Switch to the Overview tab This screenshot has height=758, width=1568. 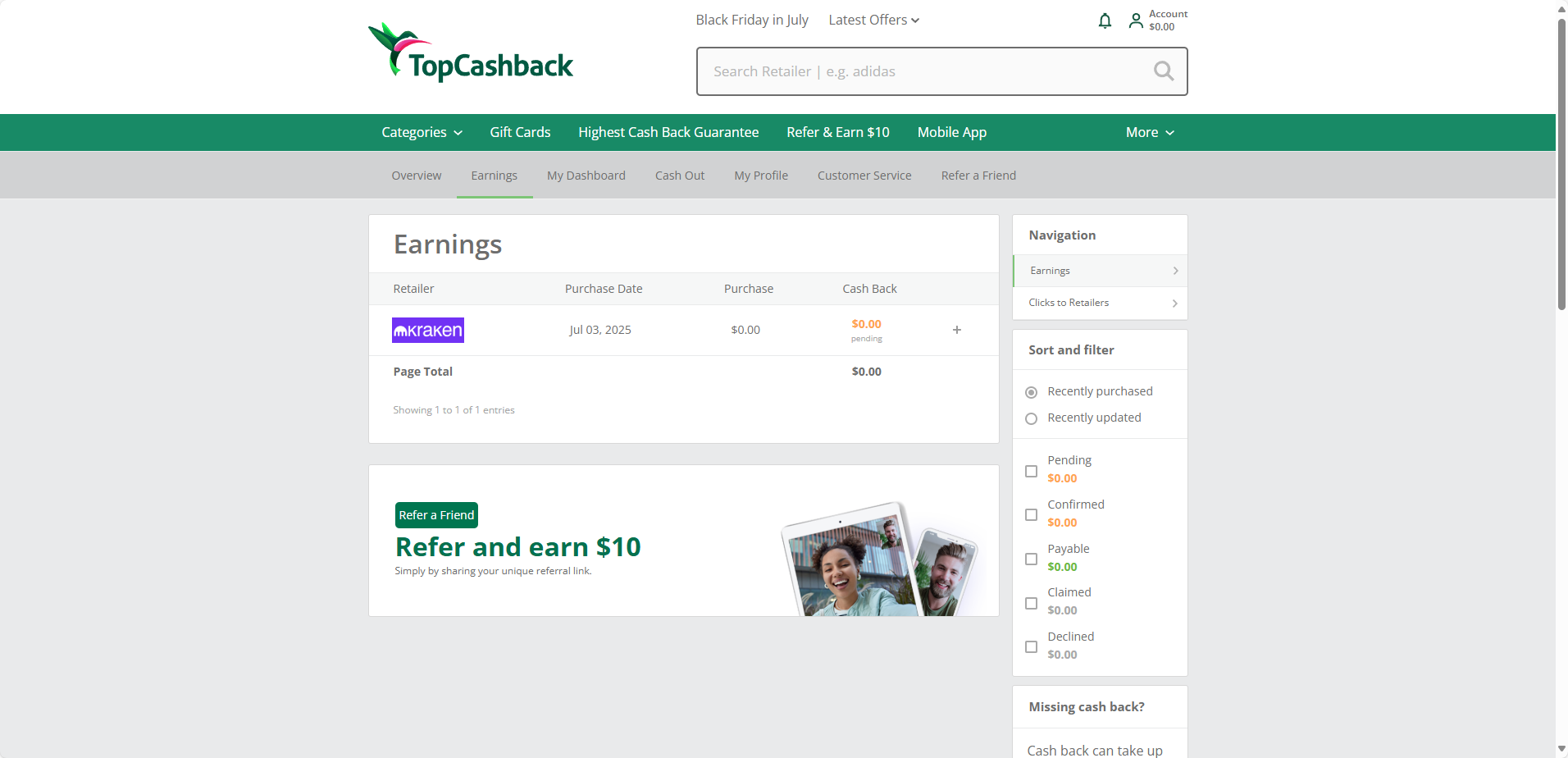pos(416,176)
